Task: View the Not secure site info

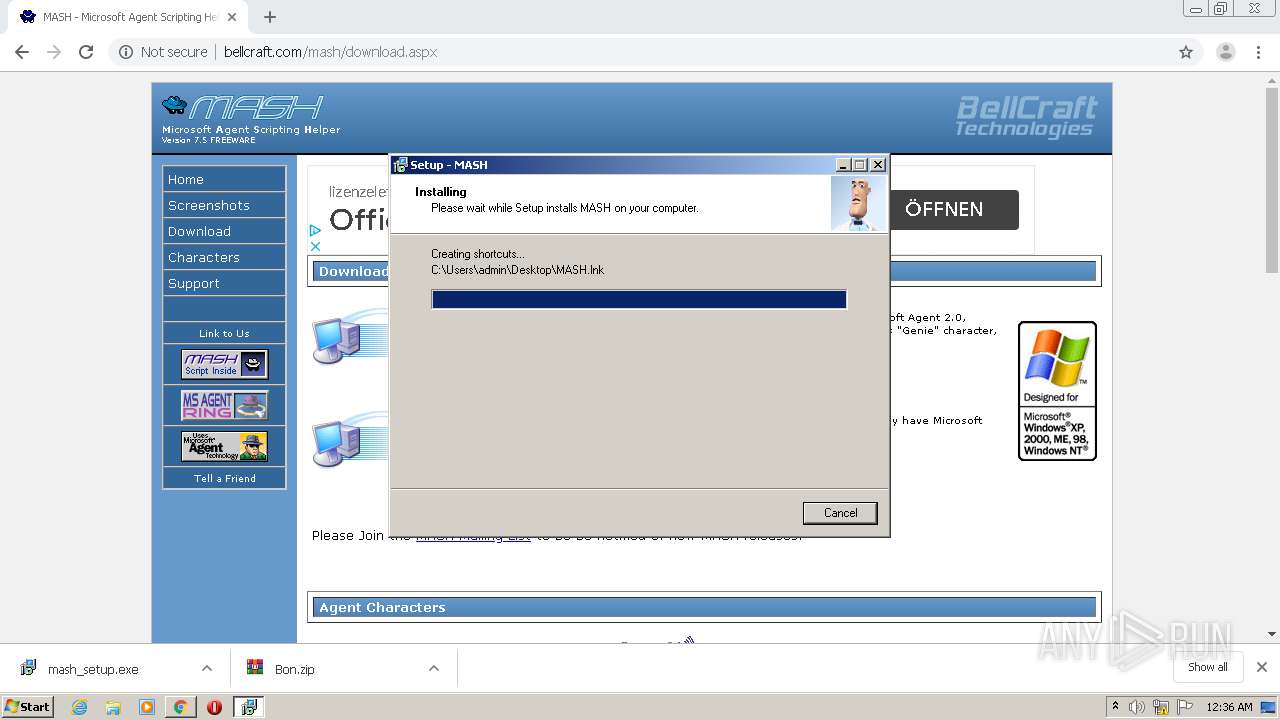Action: click(163, 52)
